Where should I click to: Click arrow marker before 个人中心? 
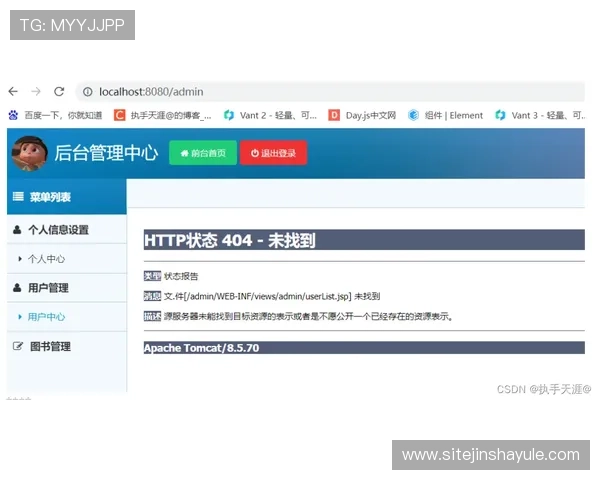tap(20, 259)
